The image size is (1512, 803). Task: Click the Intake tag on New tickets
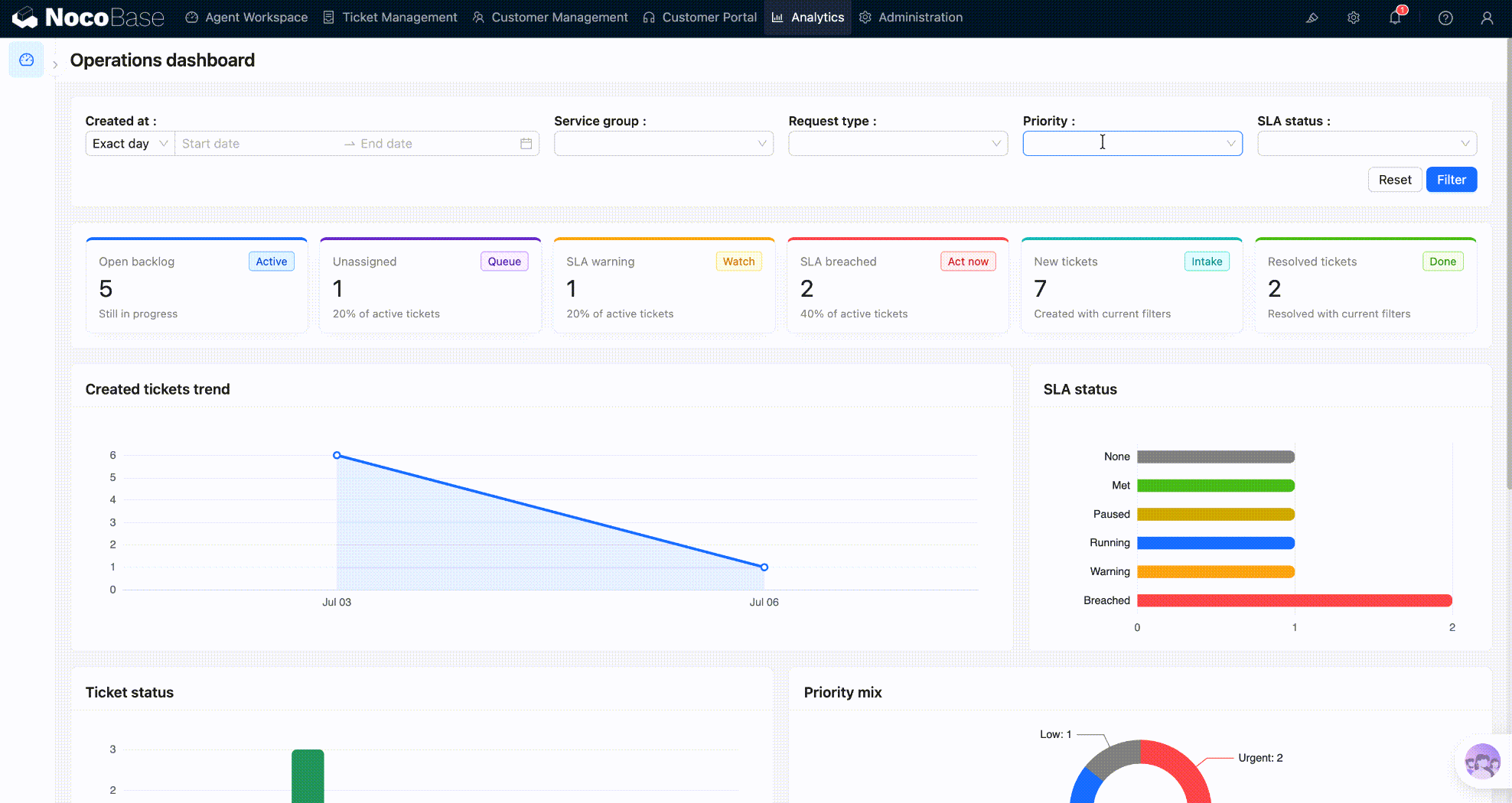point(1207,262)
